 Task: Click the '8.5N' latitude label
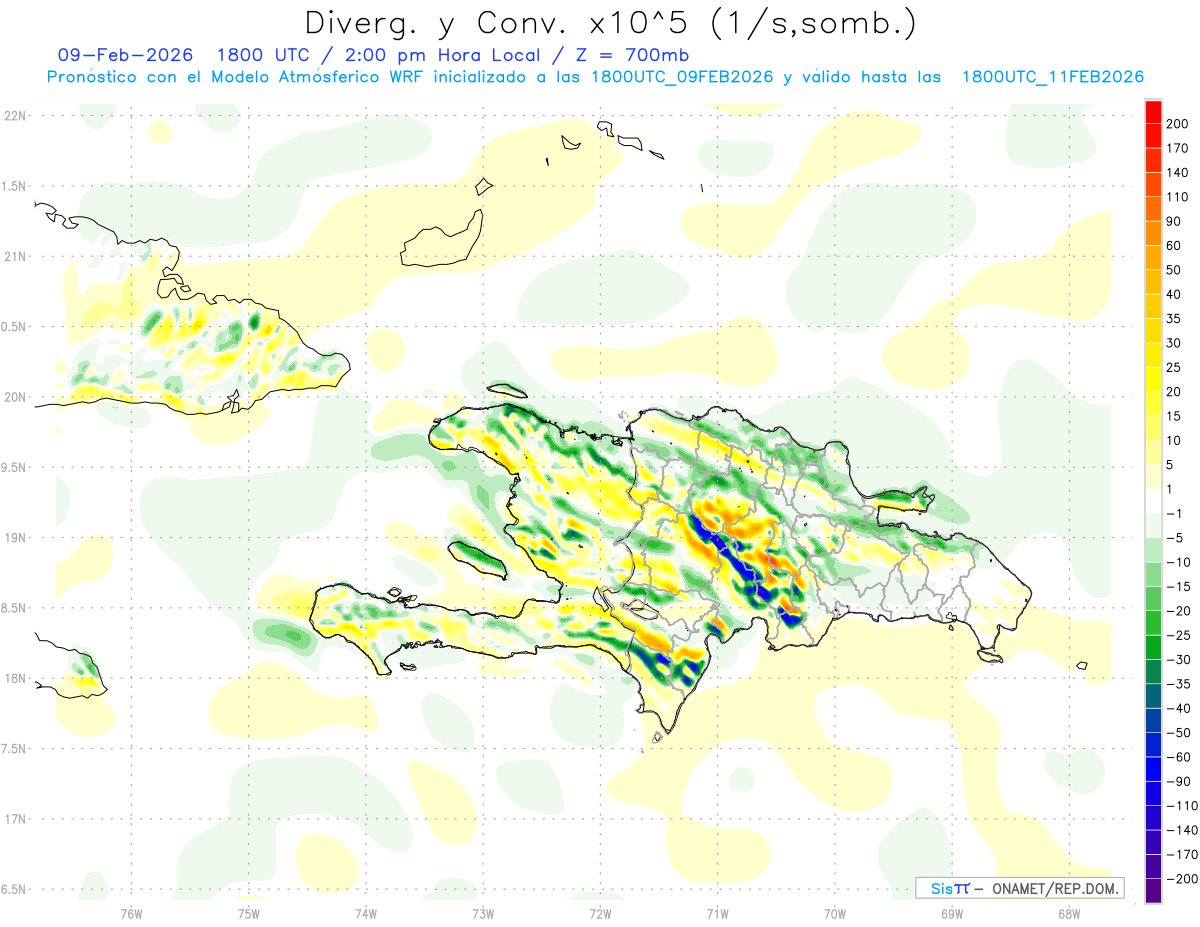click(15, 608)
